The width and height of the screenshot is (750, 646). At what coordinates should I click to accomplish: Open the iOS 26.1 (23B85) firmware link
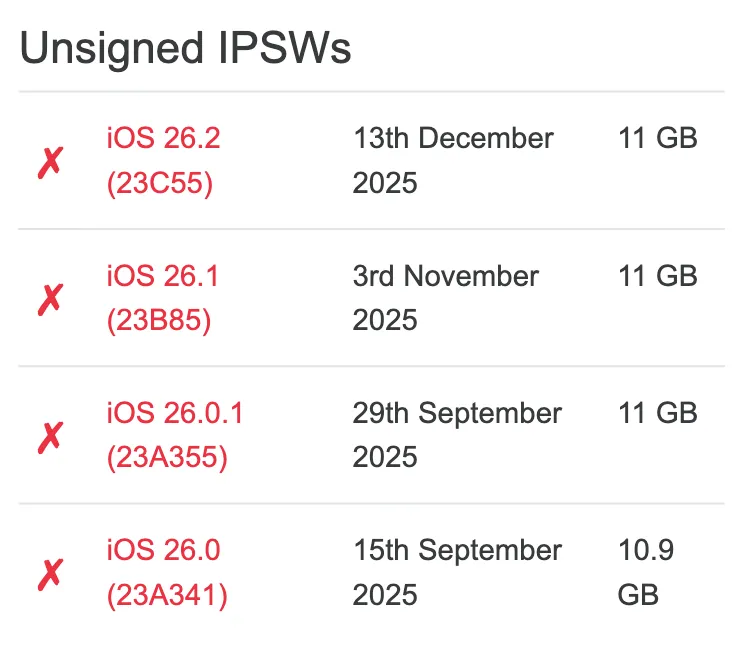point(162,276)
